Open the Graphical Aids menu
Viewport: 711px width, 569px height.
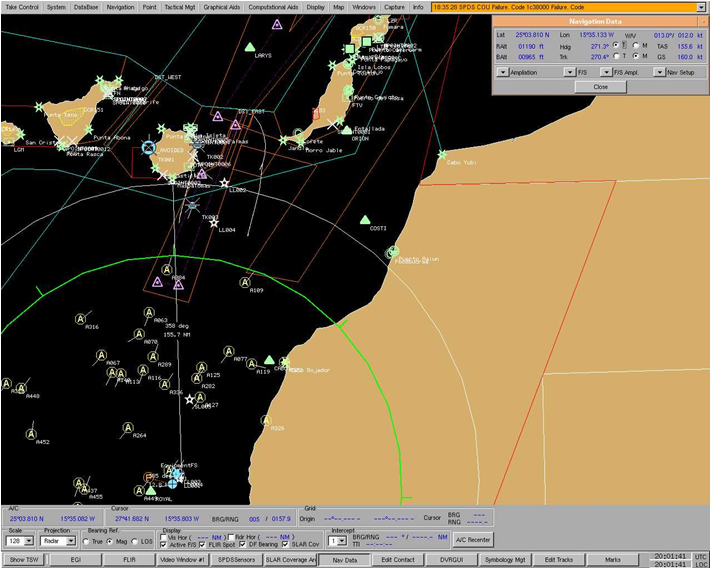[x=222, y=7]
